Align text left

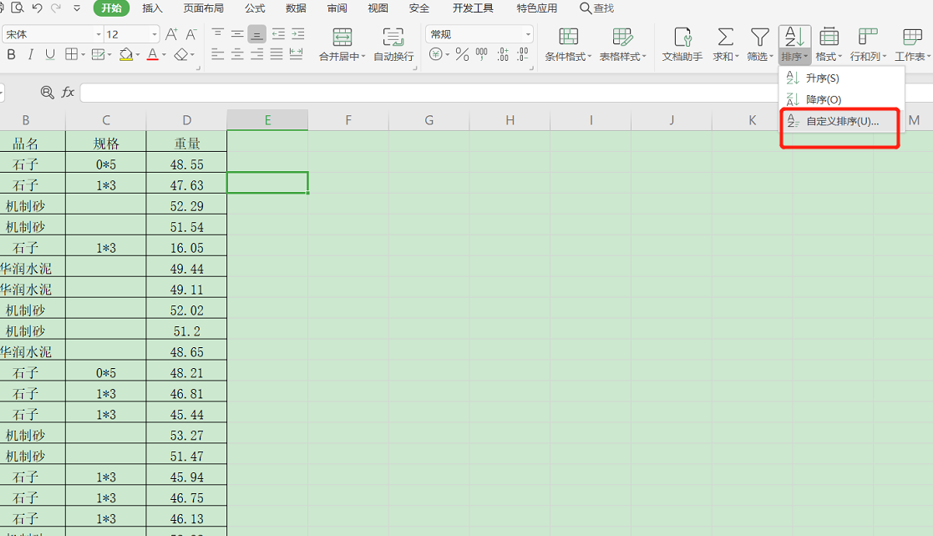(x=218, y=55)
